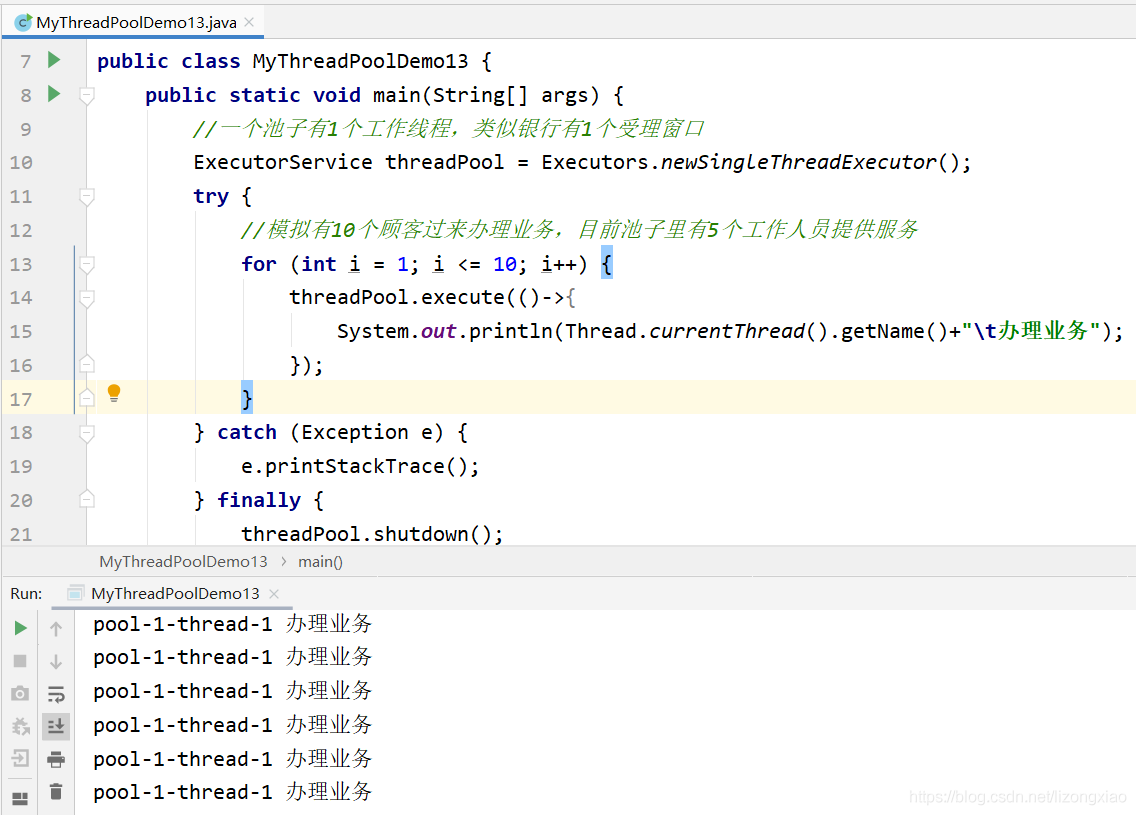
Task: Click the restore layout icon in the Run panel
Action: [20, 796]
